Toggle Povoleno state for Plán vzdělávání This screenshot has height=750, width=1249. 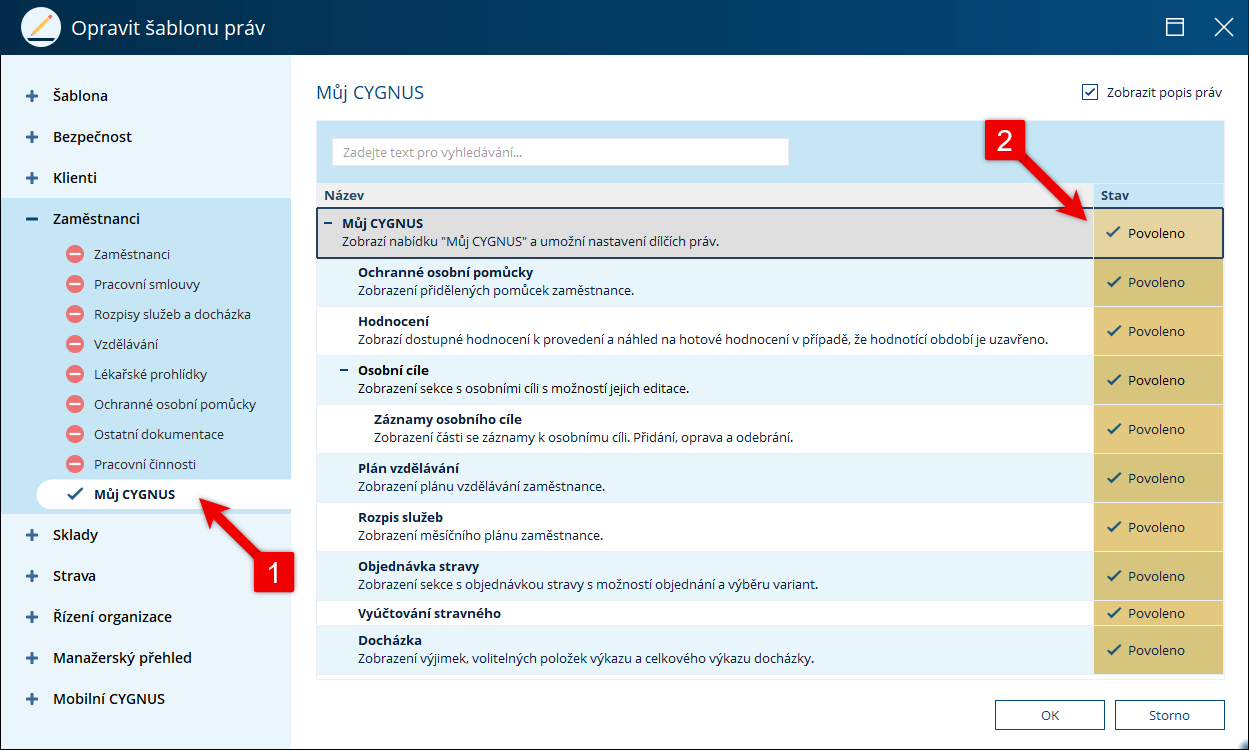pyautogui.click(x=1158, y=478)
